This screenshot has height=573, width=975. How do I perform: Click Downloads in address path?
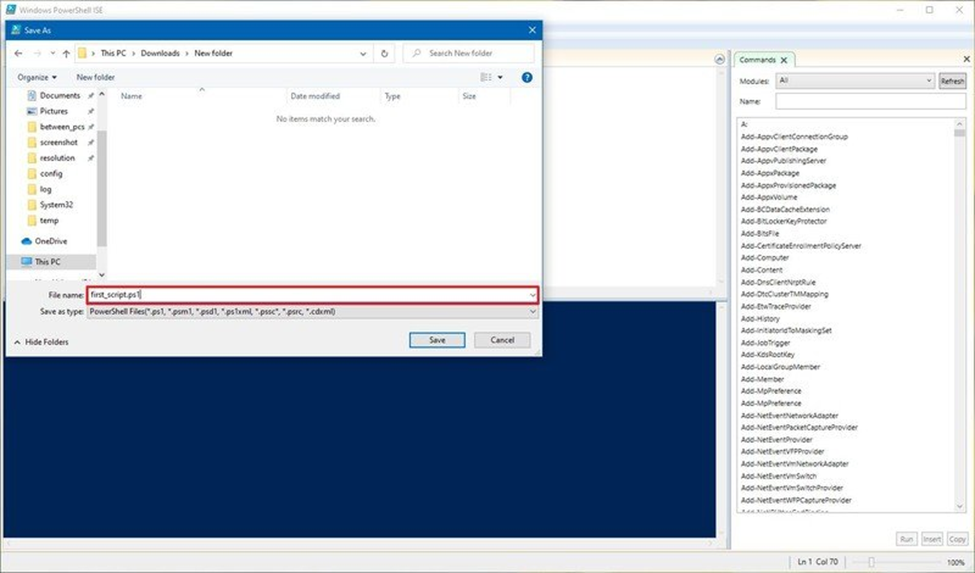[160, 53]
